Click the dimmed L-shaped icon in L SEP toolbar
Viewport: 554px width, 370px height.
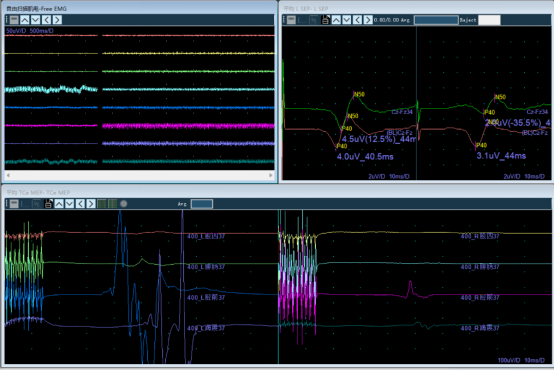pyautogui.click(x=302, y=20)
